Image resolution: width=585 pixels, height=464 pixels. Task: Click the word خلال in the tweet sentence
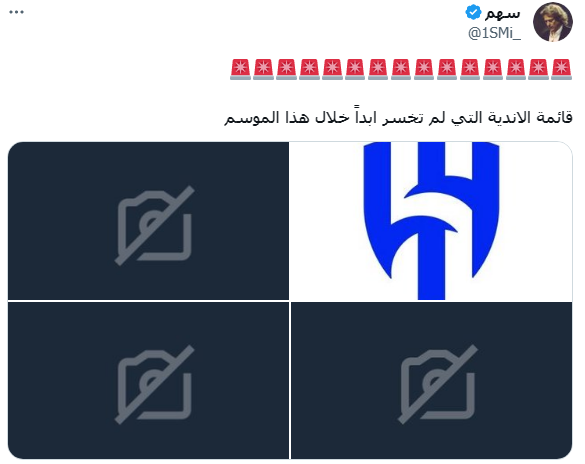332,118
